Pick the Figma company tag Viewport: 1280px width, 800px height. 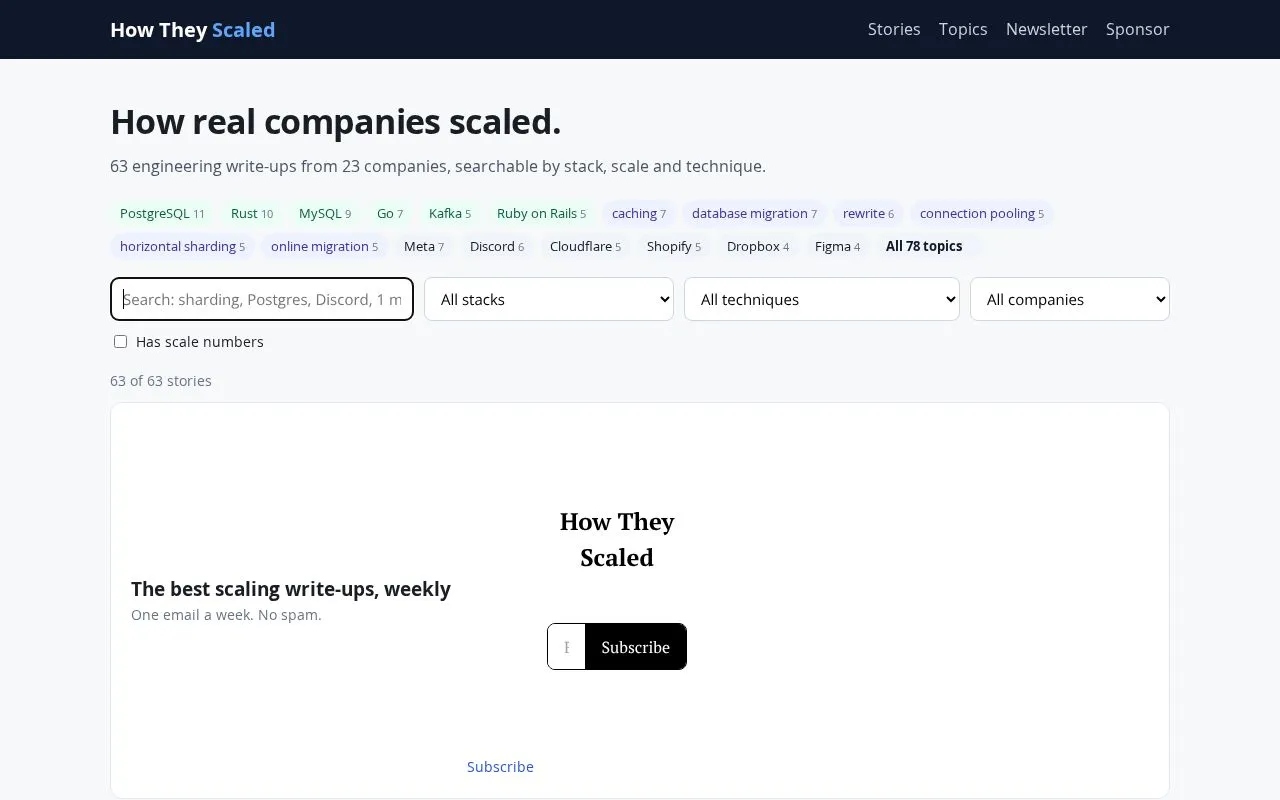(x=837, y=246)
